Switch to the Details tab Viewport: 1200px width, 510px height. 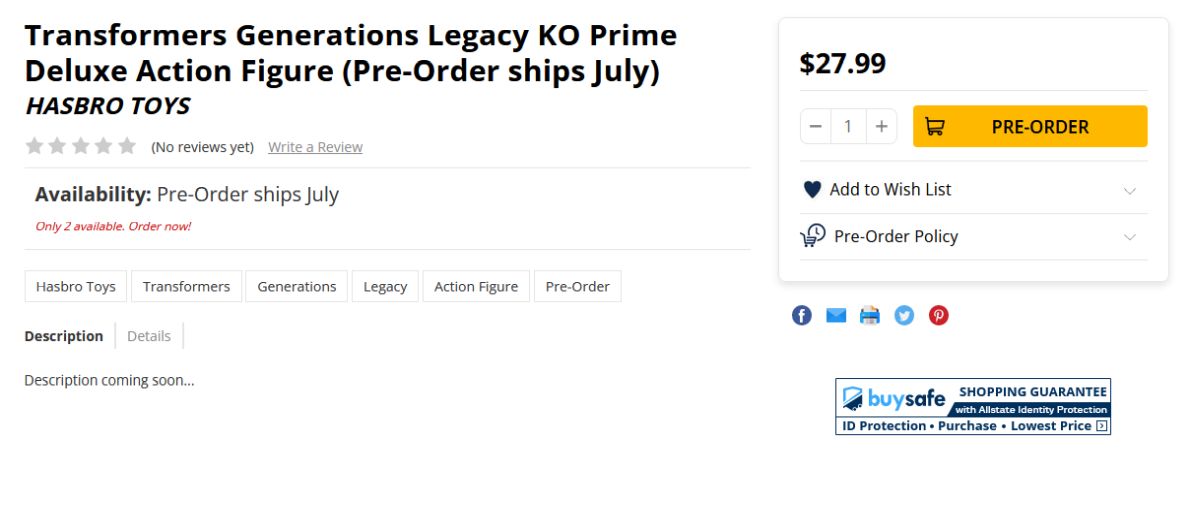(149, 336)
